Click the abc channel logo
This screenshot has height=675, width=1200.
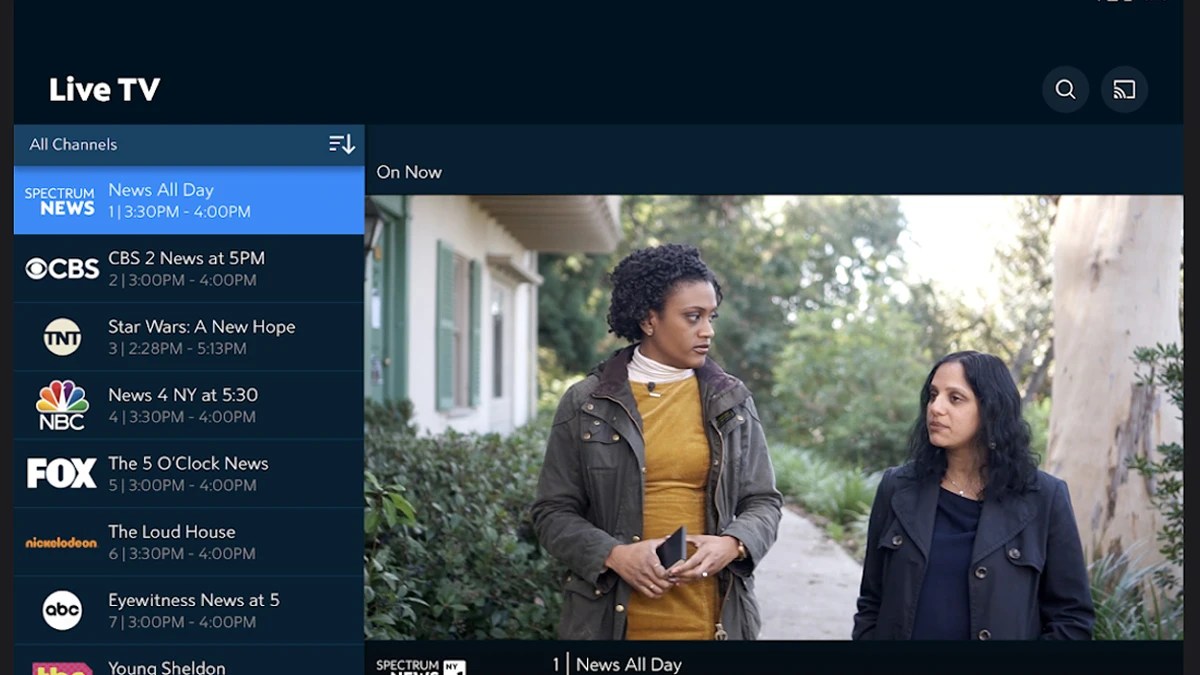point(60,609)
